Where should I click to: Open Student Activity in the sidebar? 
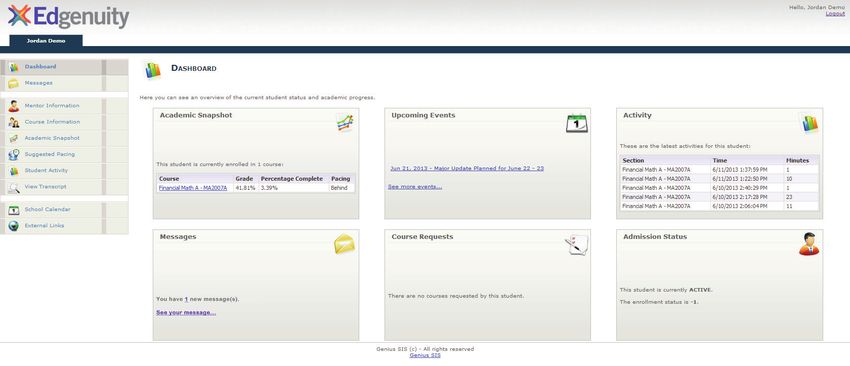pyautogui.click(x=46, y=171)
